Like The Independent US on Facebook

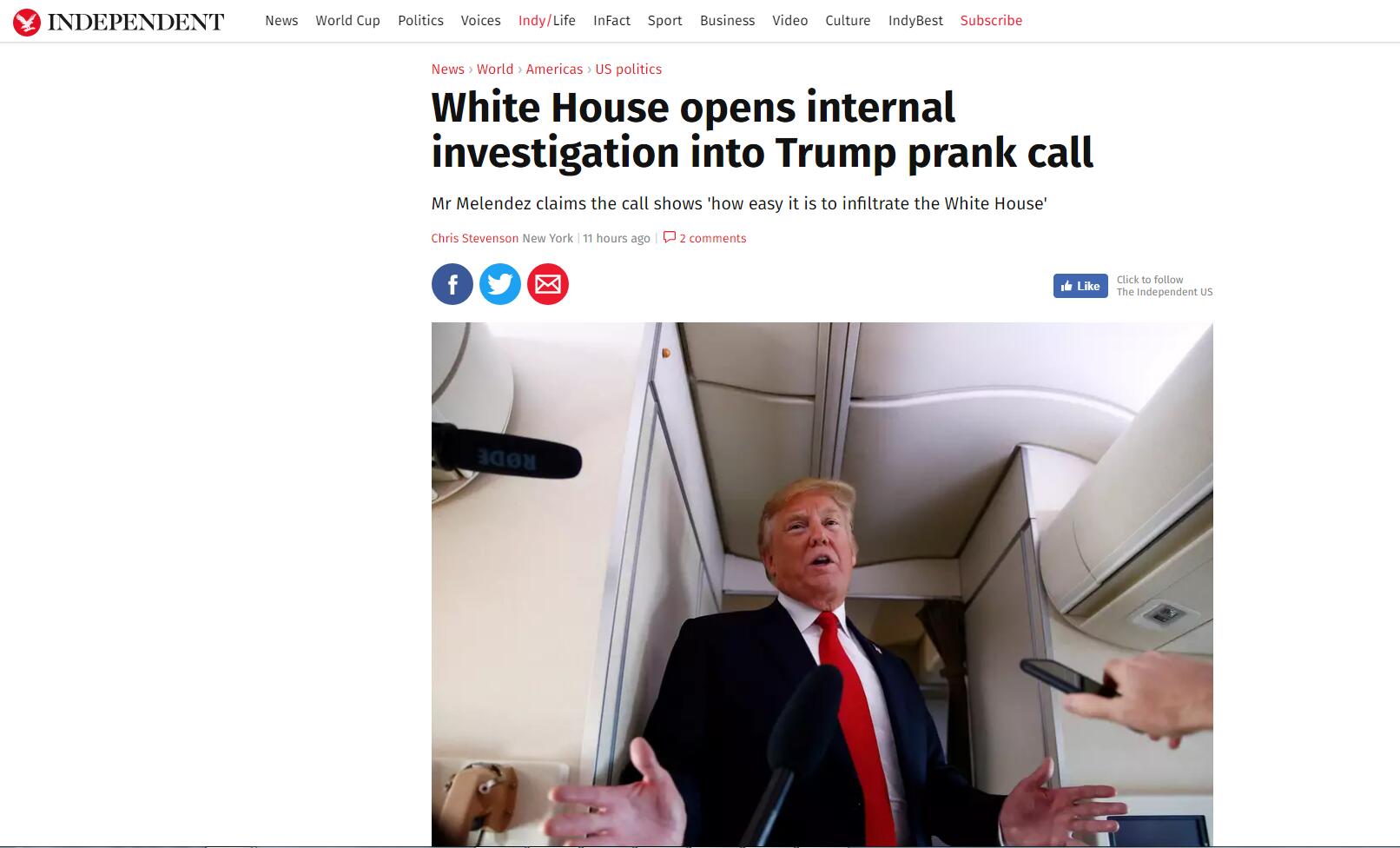click(1080, 286)
